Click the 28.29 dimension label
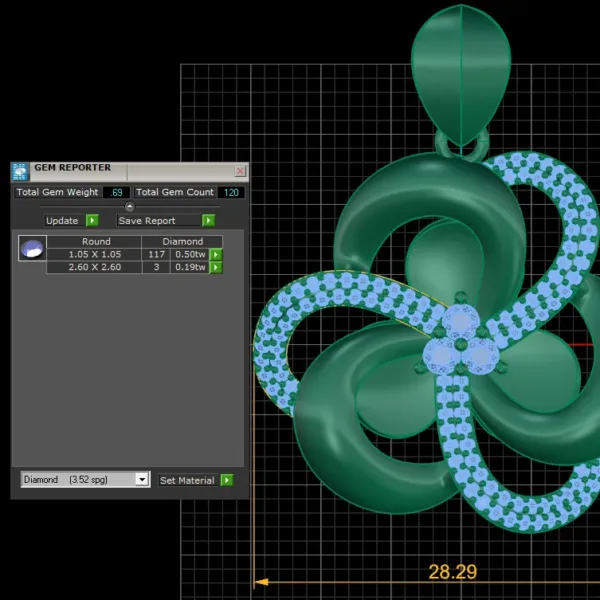This screenshot has height=600, width=600. (453, 572)
